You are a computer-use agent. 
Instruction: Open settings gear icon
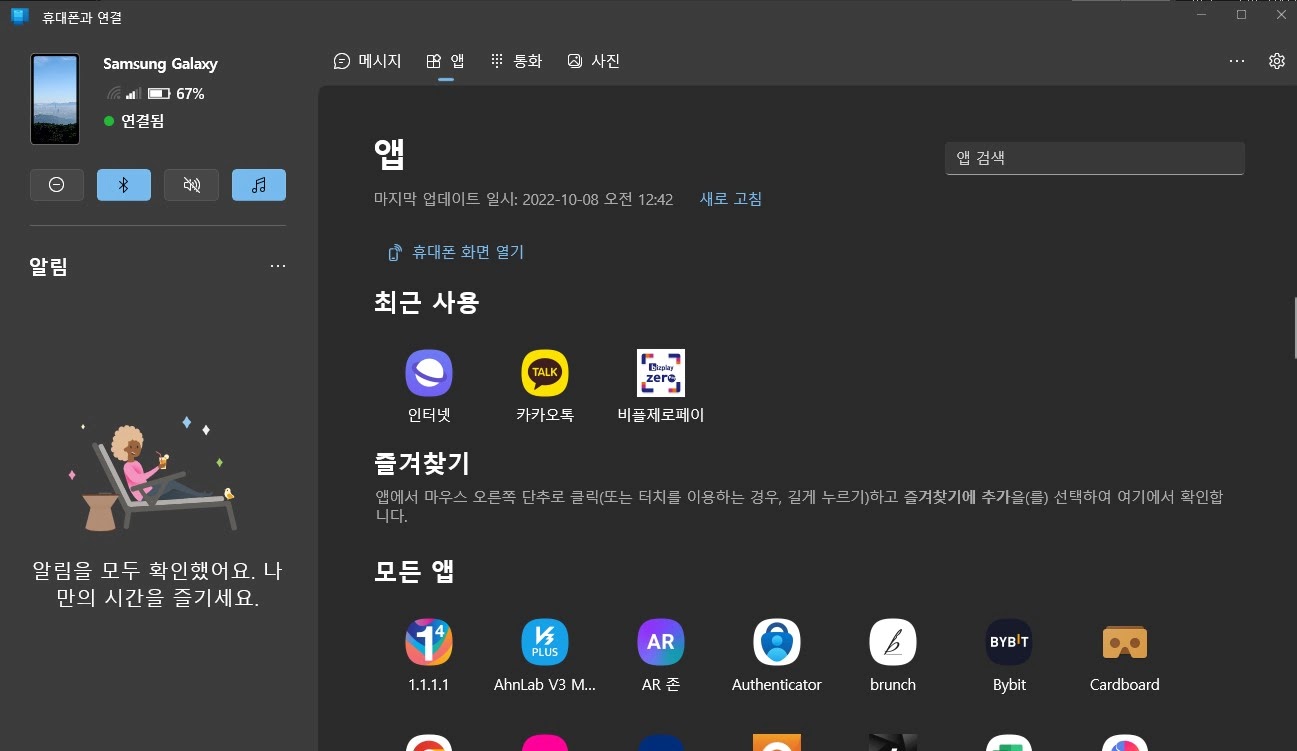pyautogui.click(x=1277, y=61)
